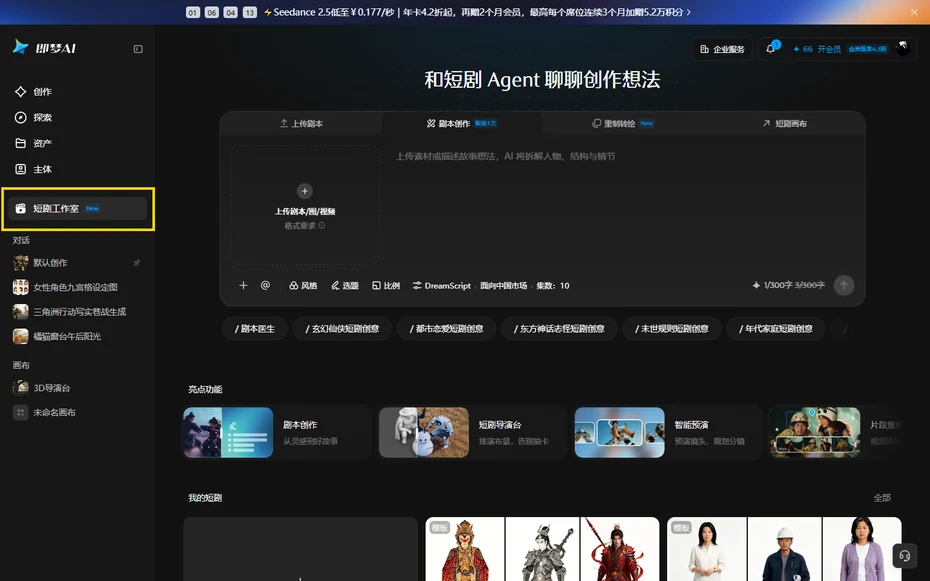The height and width of the screenshot is (581, 930).
Task: Click the 开会员 membership link
Action: point(829,49)
